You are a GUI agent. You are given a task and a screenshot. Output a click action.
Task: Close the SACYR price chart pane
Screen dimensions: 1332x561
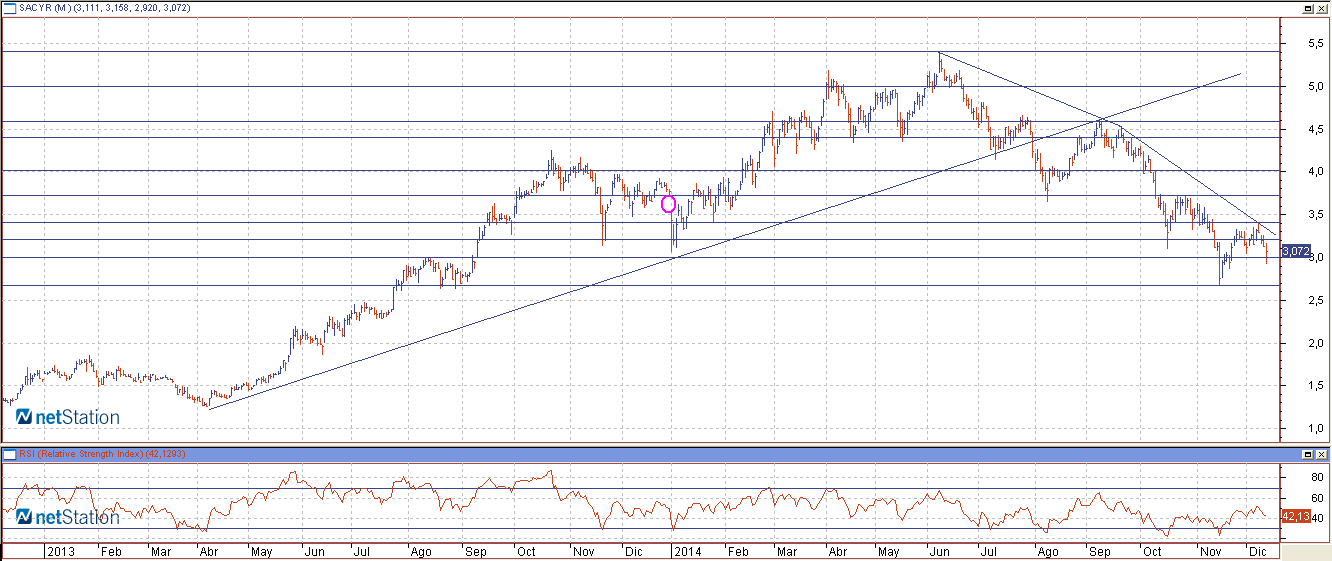(1321, 7)
